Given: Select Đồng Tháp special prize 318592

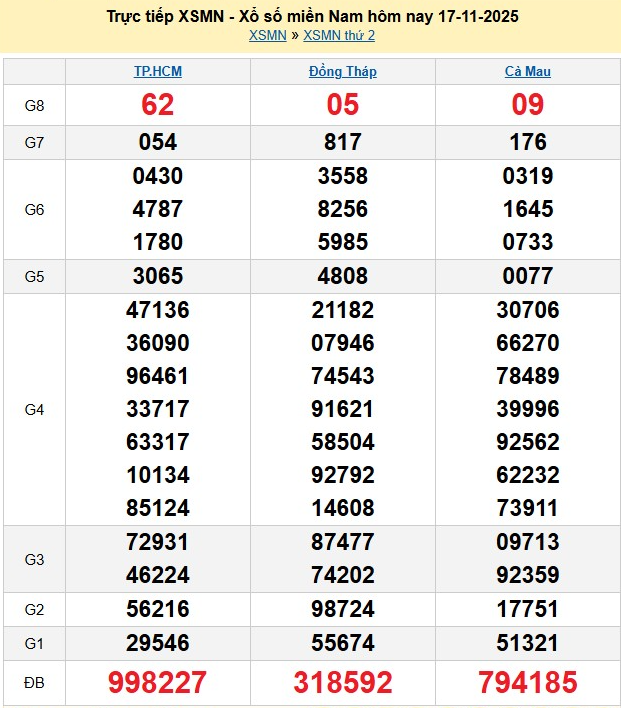Looking at the screenshot, I should (343, 682).
